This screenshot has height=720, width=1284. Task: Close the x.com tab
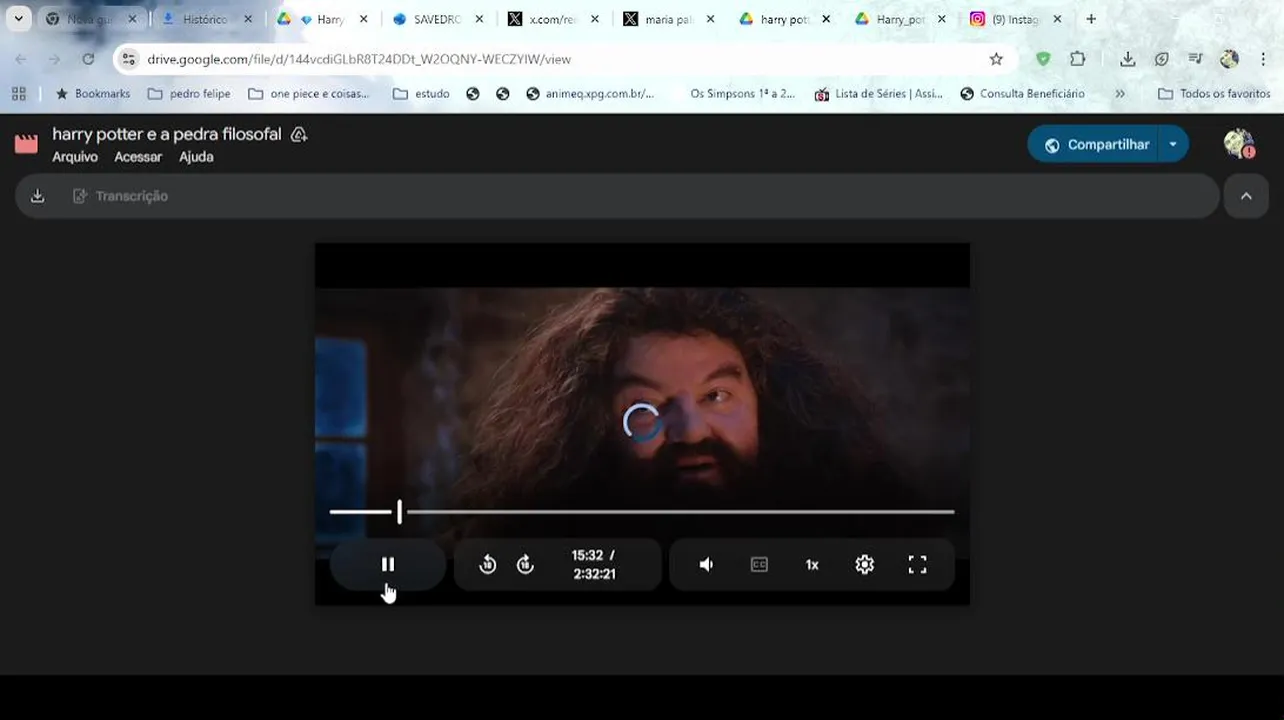pyautogui.click(x=595, y=19)
